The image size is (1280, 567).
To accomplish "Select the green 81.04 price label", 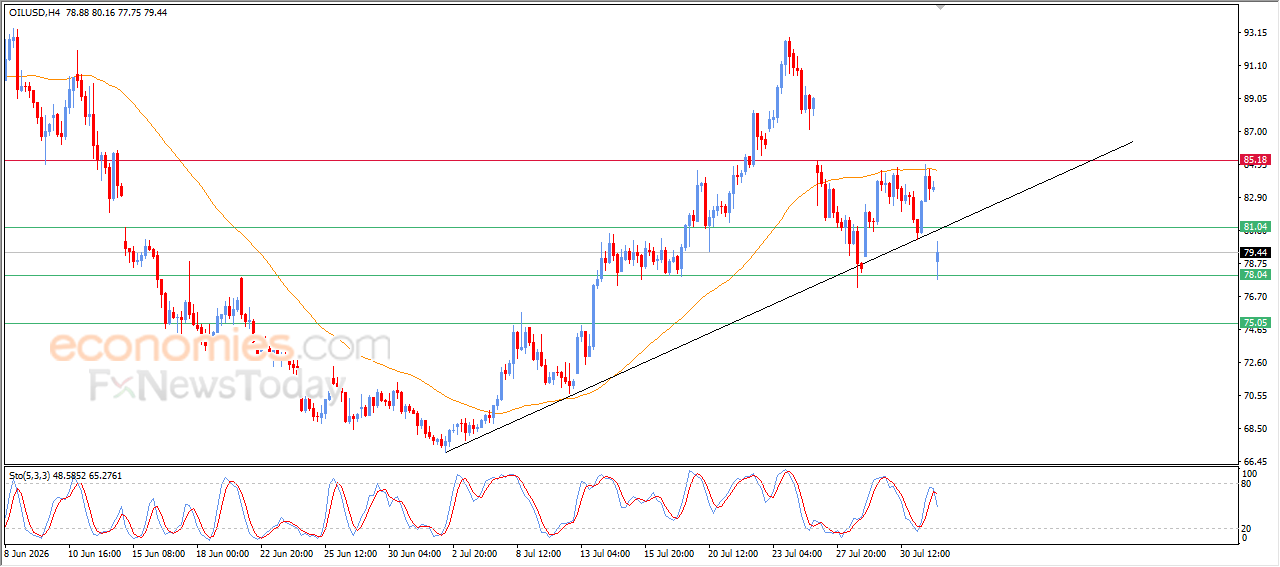I will pos(1255,227).
